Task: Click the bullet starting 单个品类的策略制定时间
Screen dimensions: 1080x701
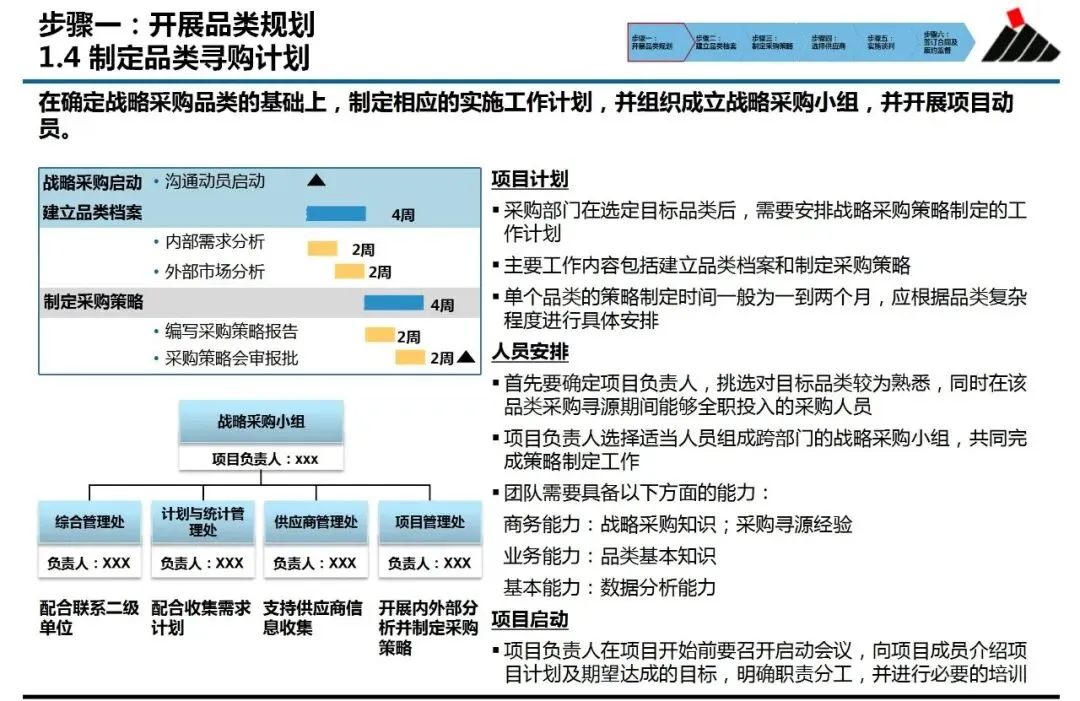Action: 765,308
